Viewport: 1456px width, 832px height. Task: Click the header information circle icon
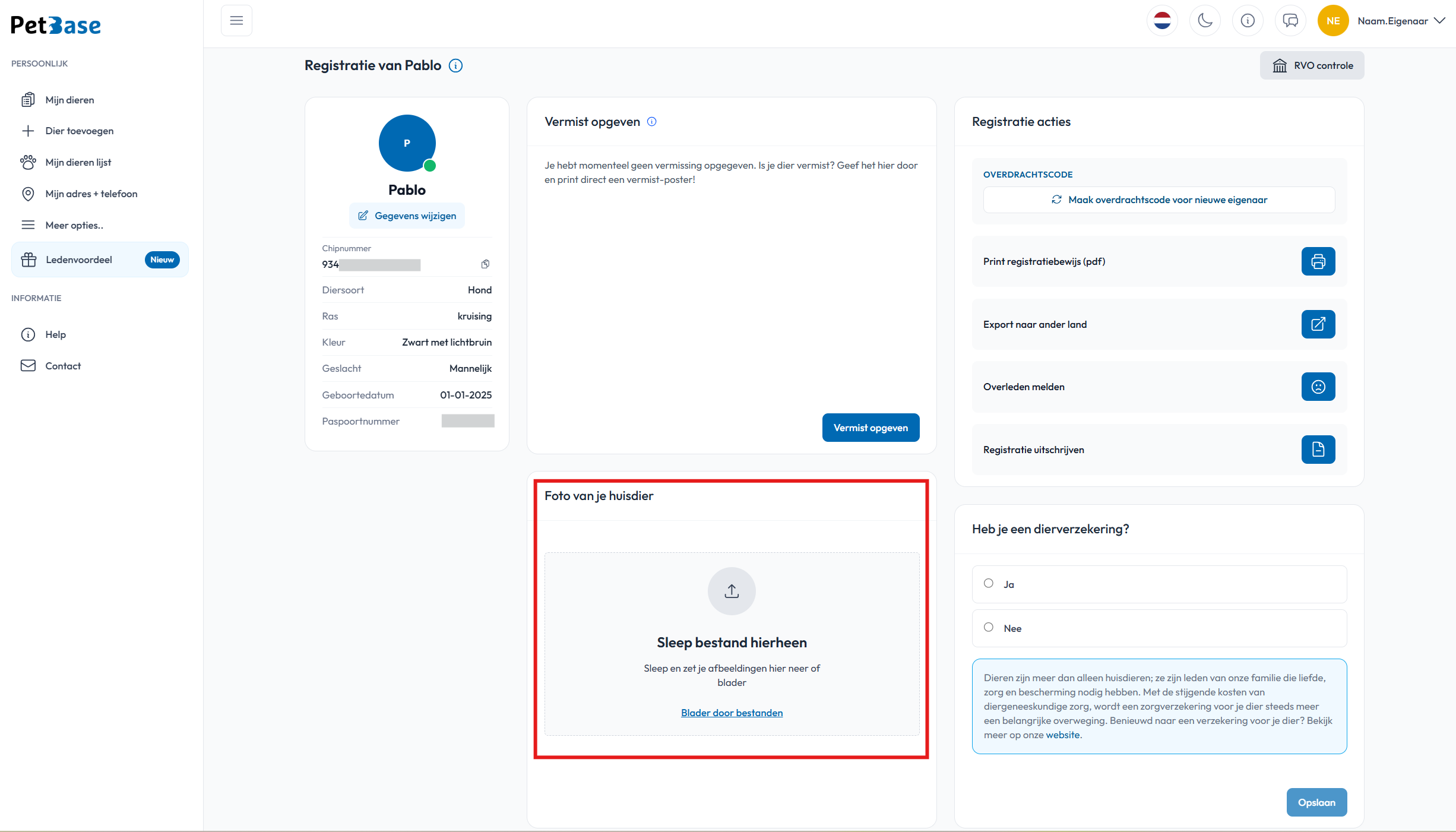click(x=1248, y=21)
